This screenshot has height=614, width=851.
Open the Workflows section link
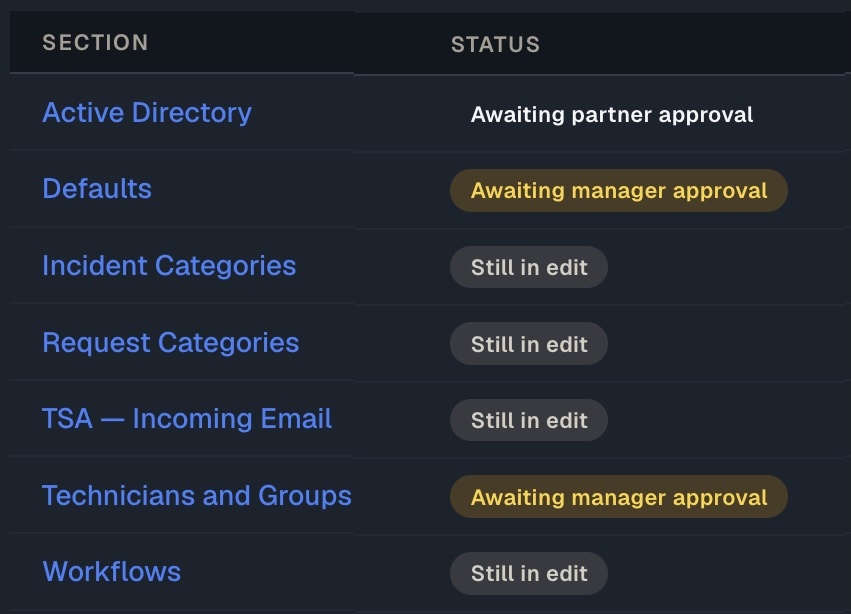112,572
